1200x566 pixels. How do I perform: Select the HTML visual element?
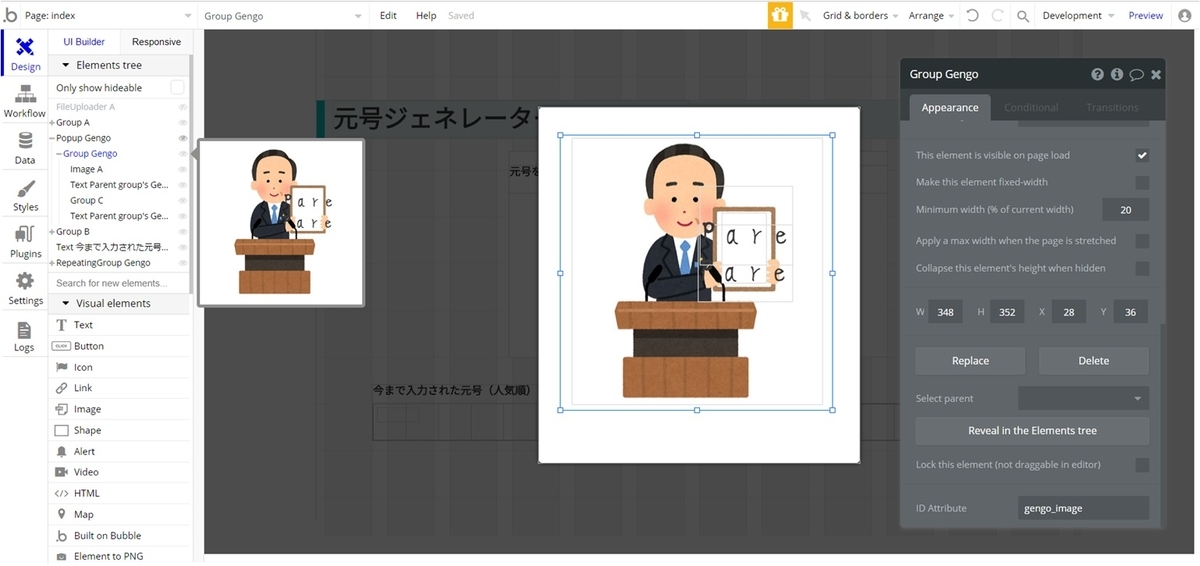coord(119,493)
